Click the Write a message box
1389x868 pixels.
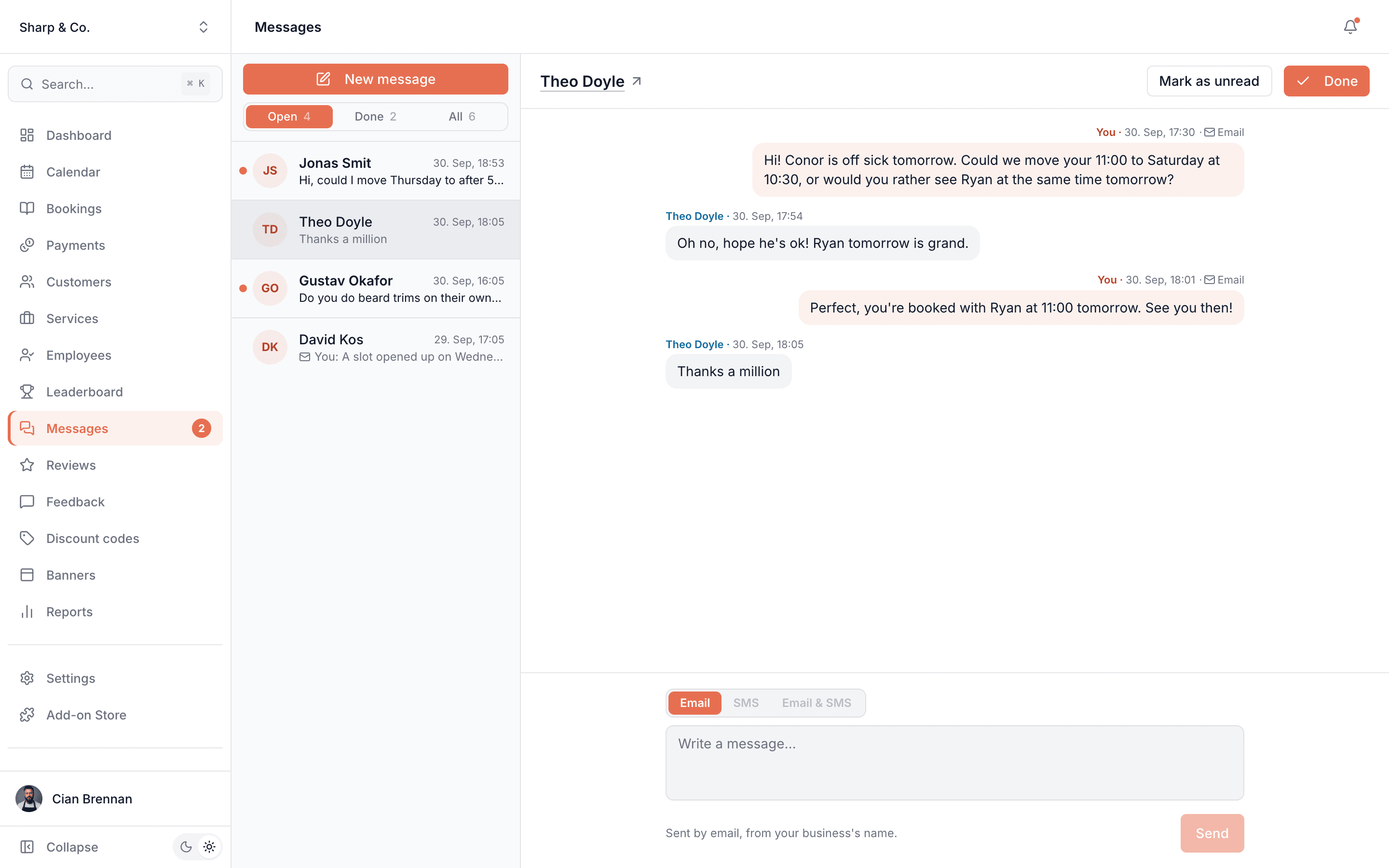pyautogui.click(x=954, y=762)
